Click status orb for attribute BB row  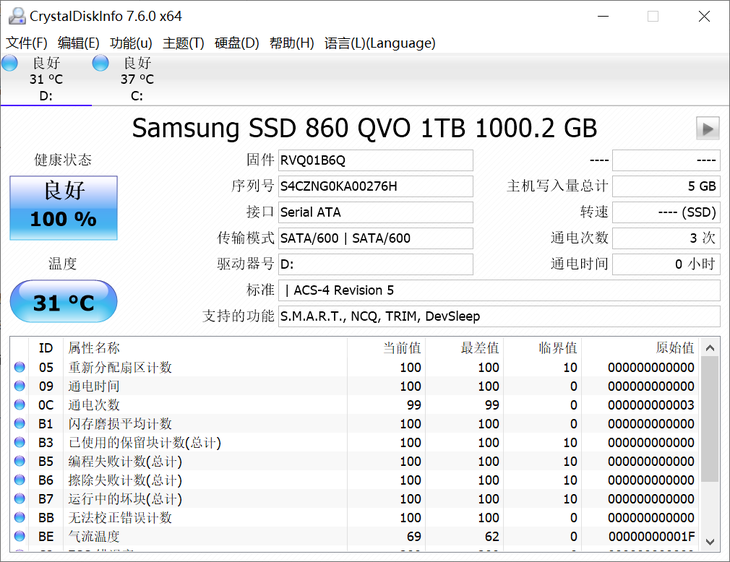19,518
